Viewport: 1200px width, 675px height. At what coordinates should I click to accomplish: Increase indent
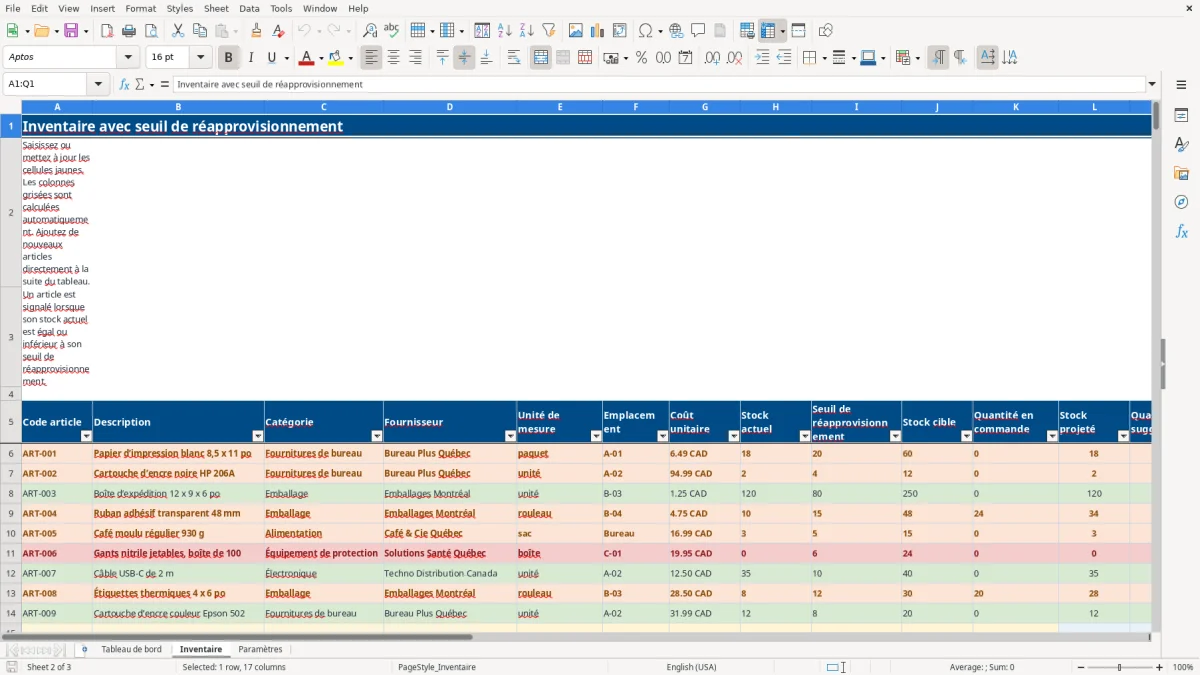pyautogui.click(x=762, y=58)
